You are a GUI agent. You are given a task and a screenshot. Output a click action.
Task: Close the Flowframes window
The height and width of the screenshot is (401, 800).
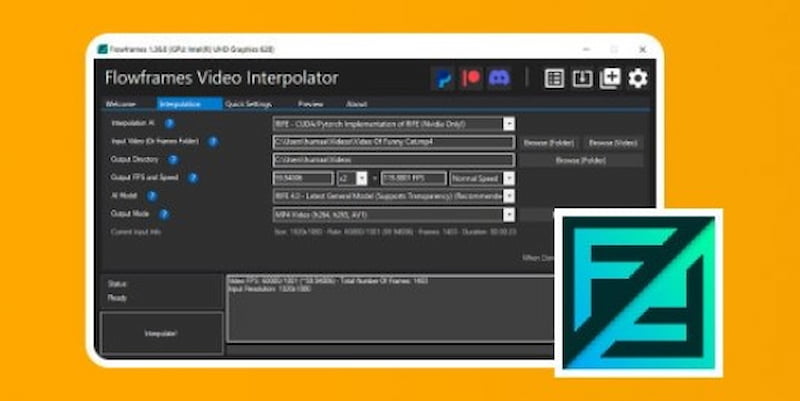(642, 49)
